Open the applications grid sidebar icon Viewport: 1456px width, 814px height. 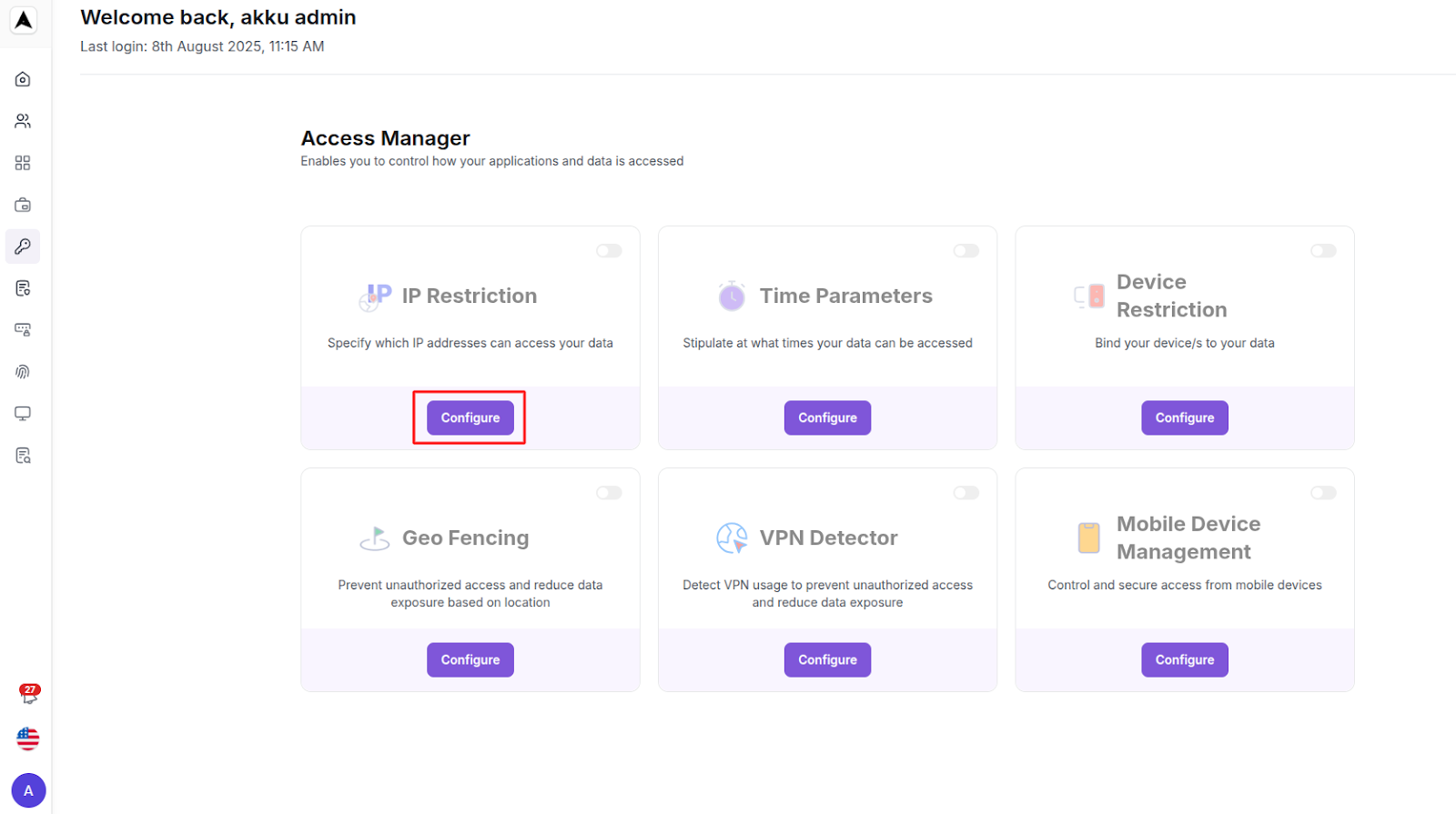pos(23,163)
